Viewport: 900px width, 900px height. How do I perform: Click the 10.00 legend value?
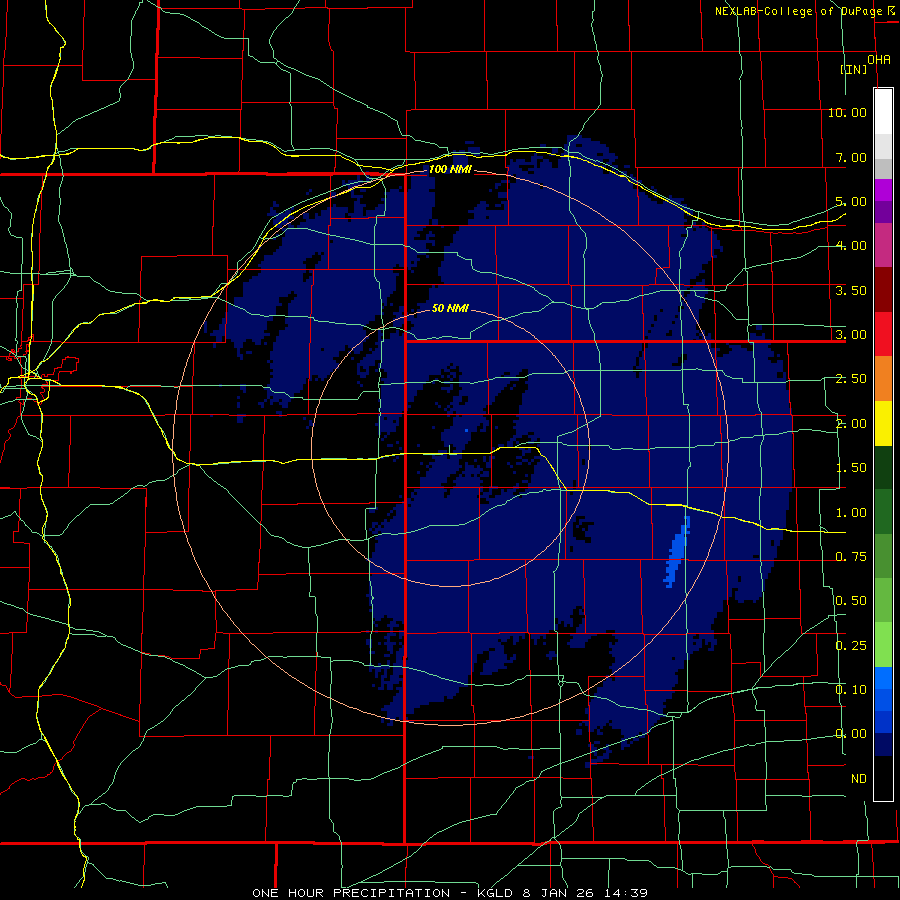[x=847, y=112]
